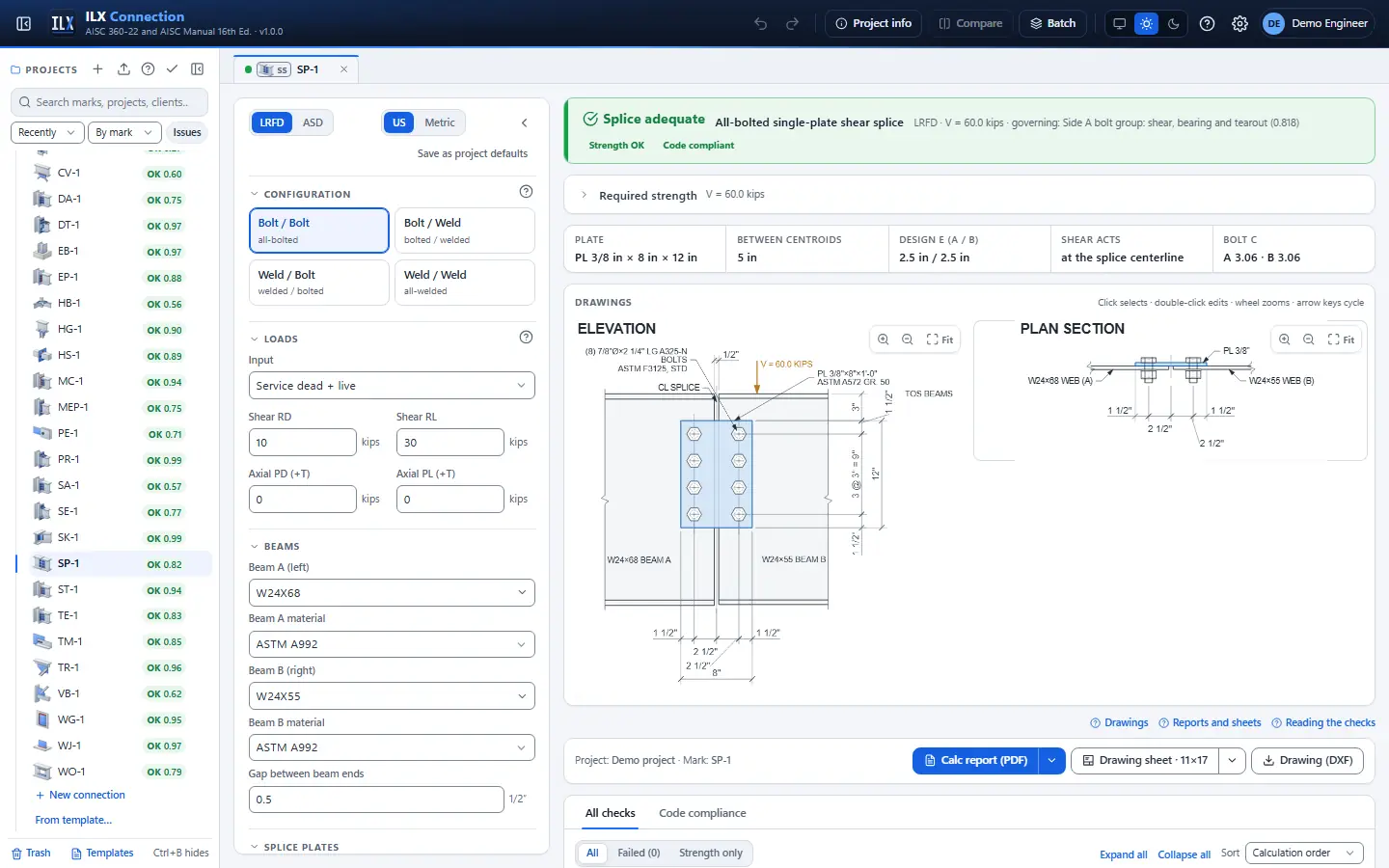Collapse the input panel with chevron
The image size is (1389, 868).
click(524, 122)
